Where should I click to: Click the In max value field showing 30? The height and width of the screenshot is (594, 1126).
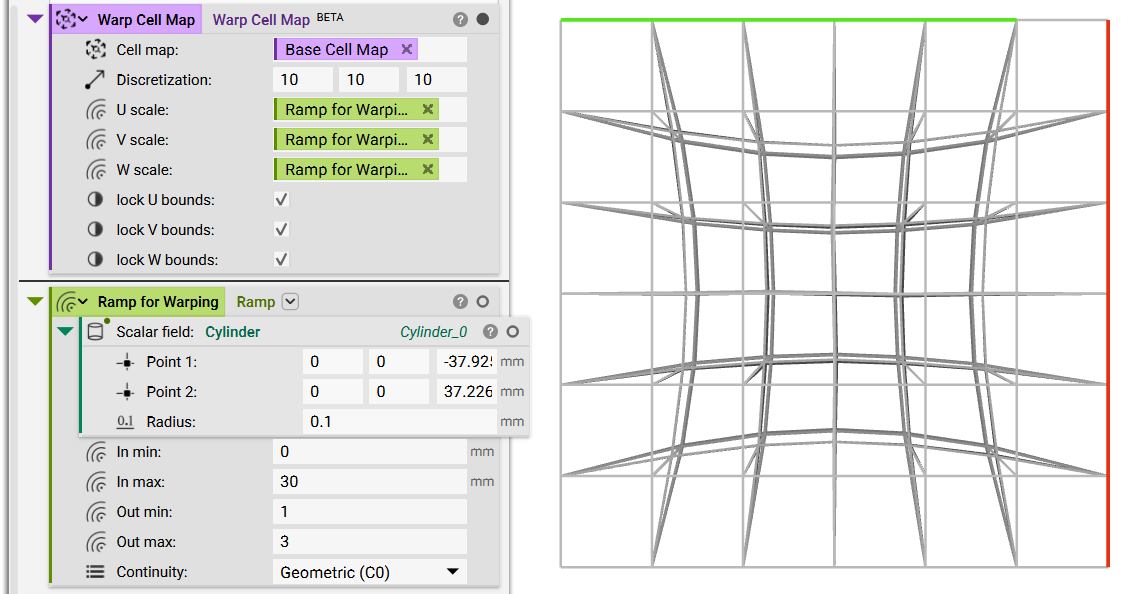click(369, 481)
